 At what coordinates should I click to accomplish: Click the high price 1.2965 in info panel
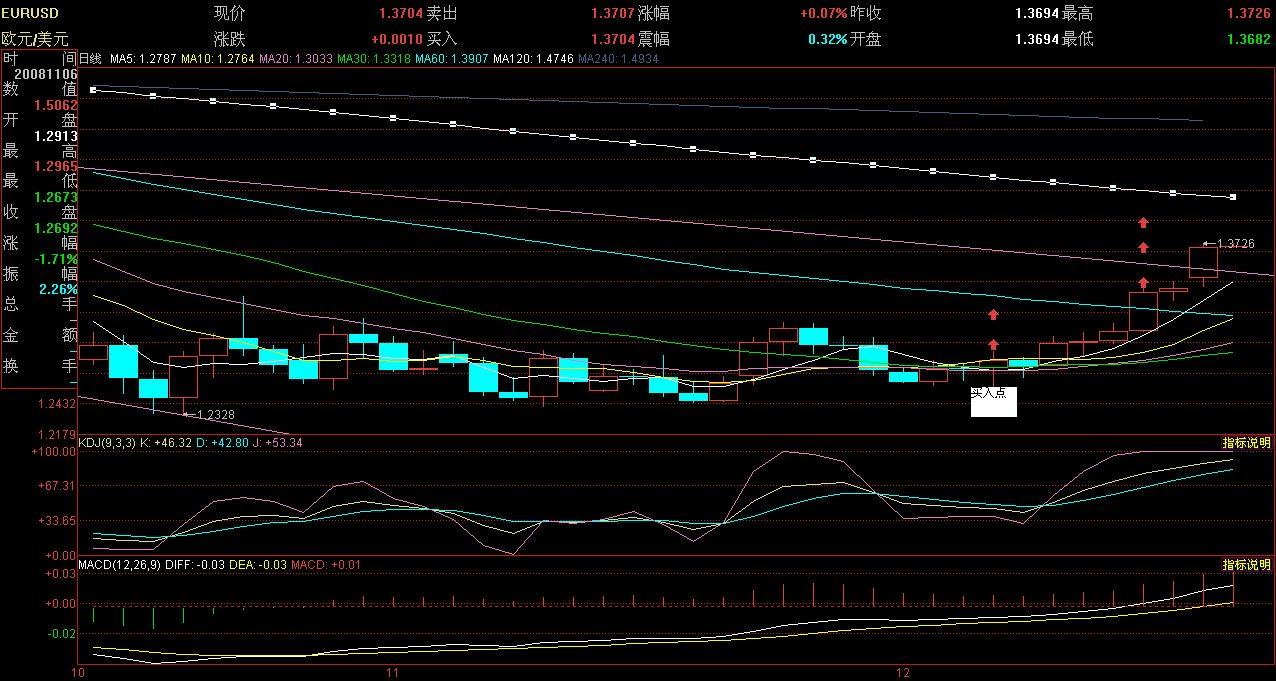(x=56, y=166)
